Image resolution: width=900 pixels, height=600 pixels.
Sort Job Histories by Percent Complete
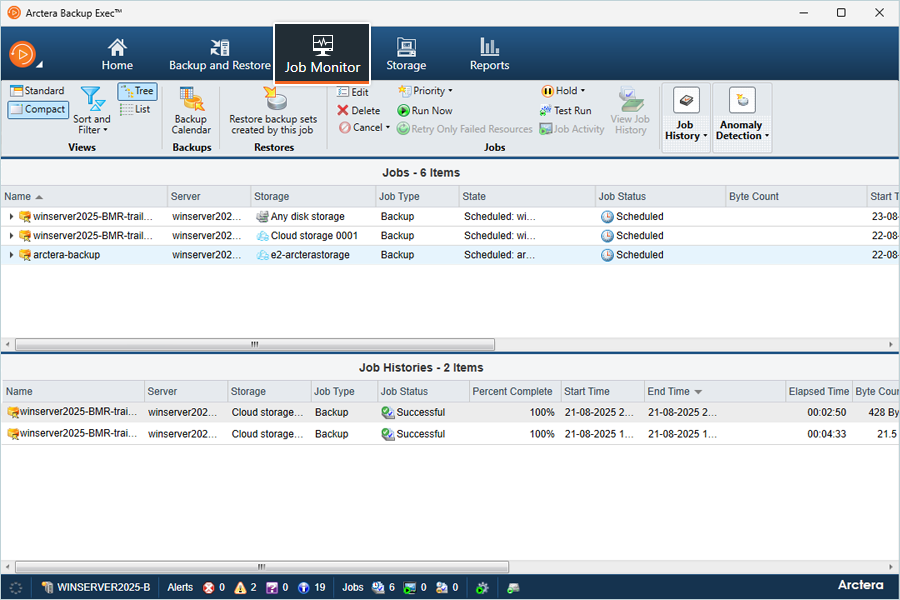513,392
